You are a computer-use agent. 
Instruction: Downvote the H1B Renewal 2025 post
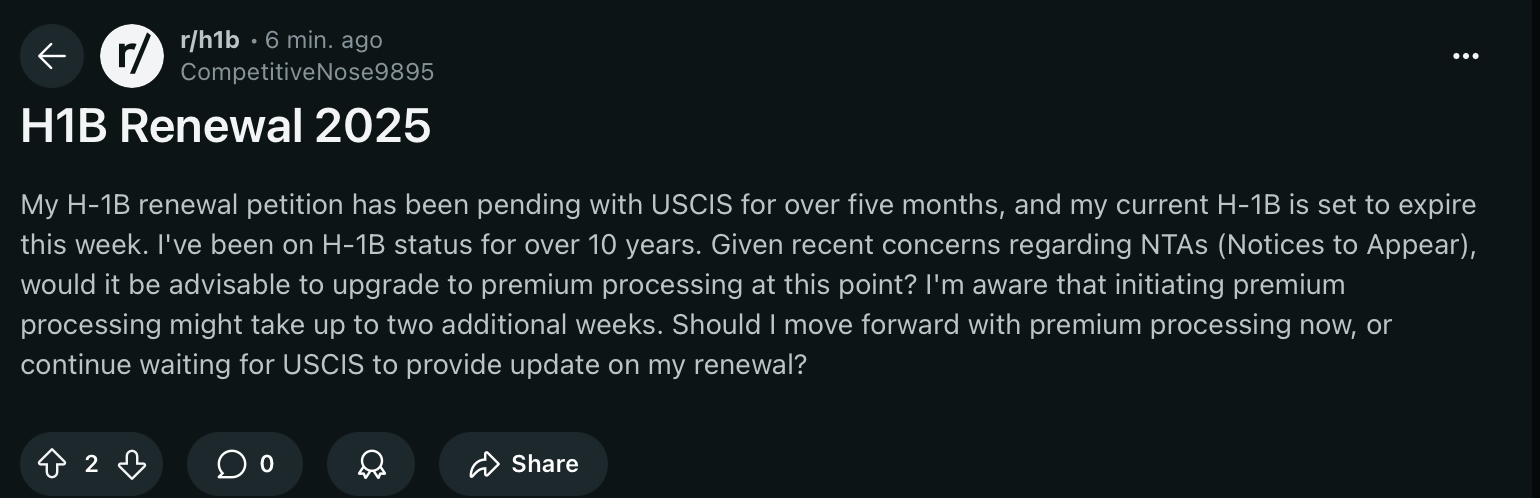132,464
